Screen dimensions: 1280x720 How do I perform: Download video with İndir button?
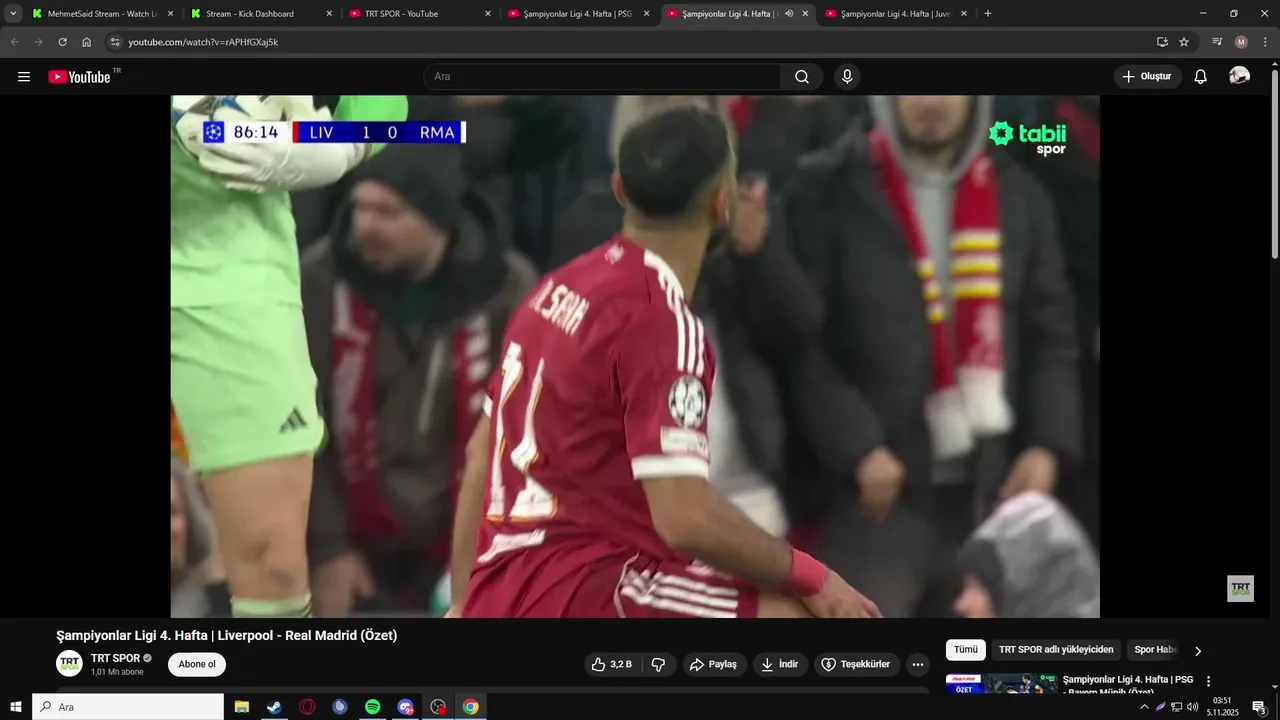coord(780,664)
